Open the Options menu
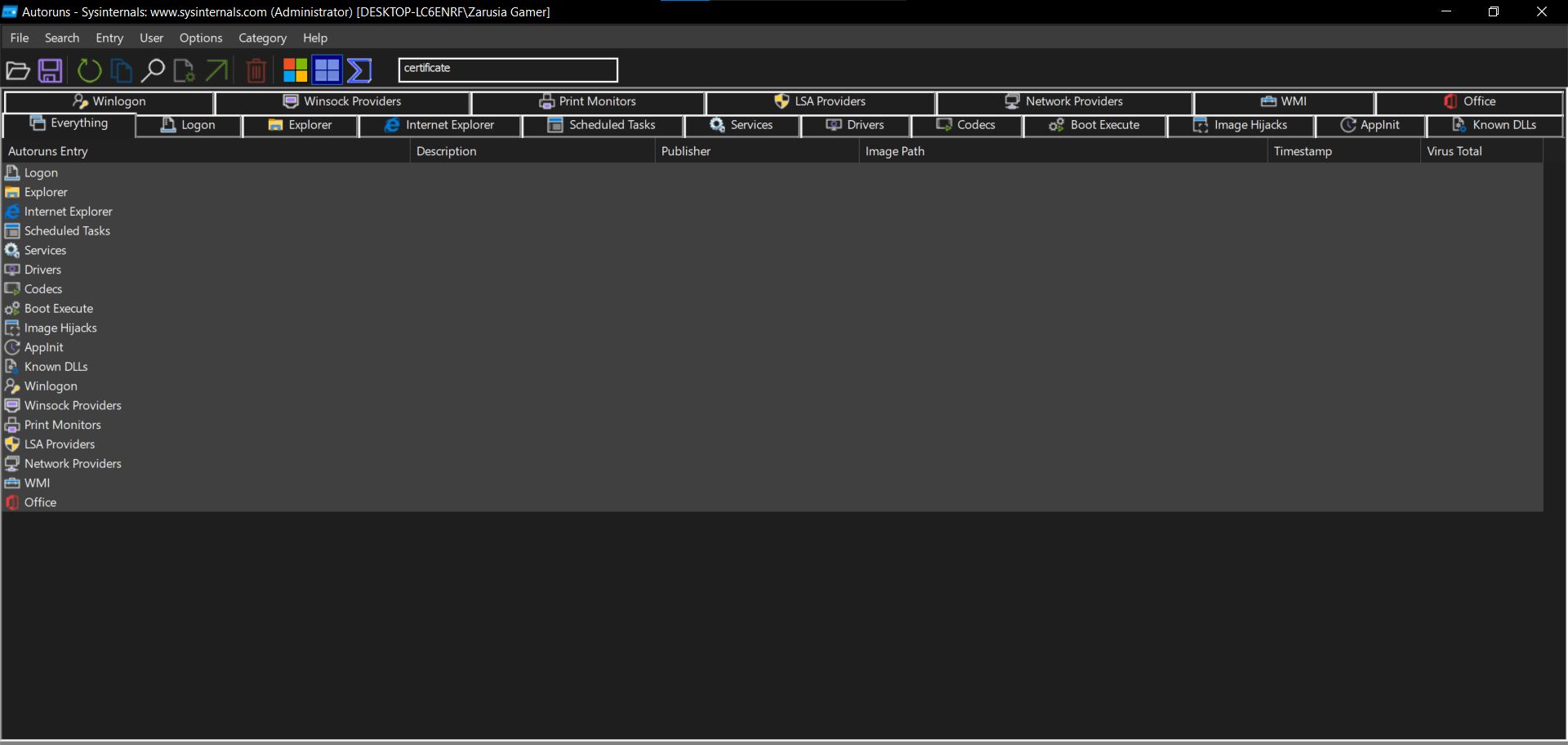Viewport: 1568px width, 745px height. (x=201, y=38)
